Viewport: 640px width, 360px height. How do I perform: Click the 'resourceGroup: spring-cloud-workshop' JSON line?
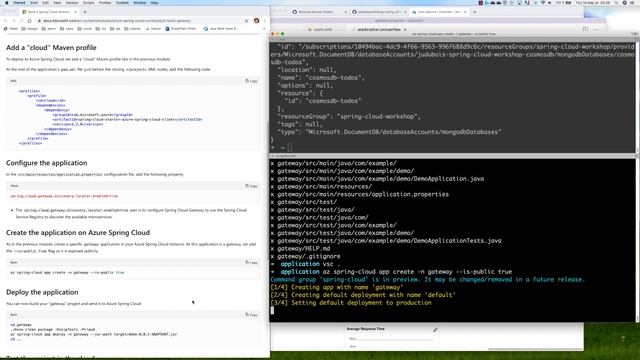349,116
